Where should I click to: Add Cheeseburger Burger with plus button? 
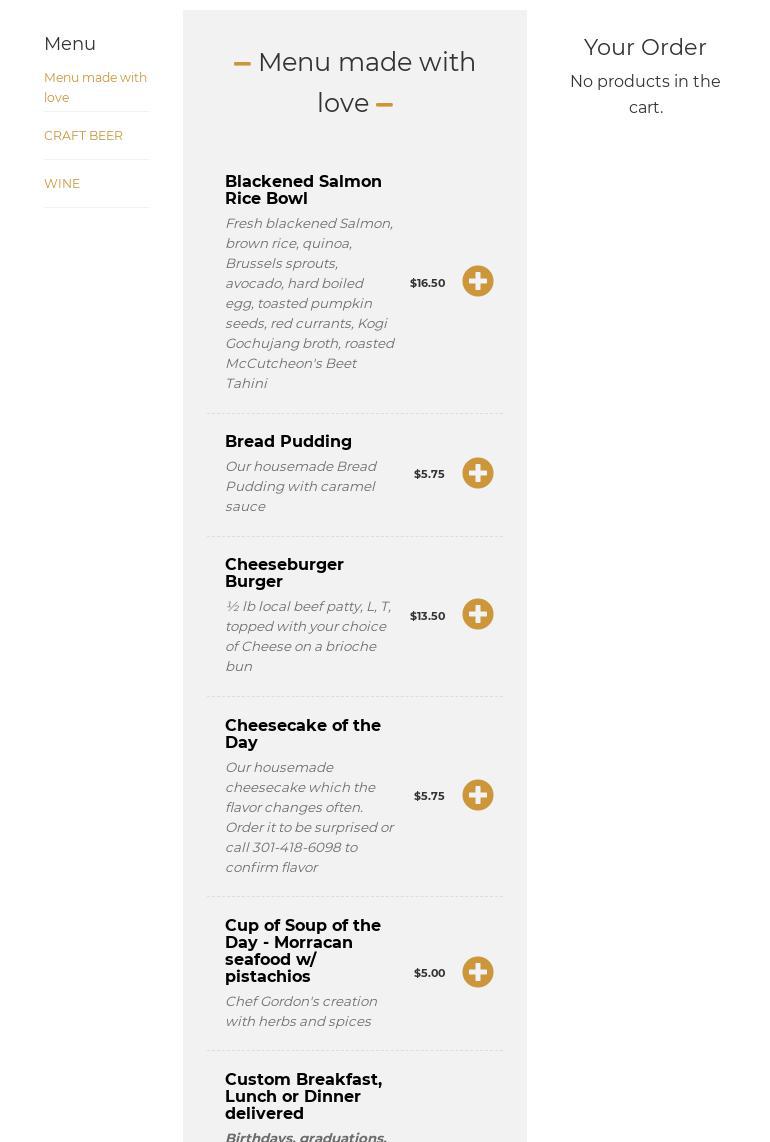(x=477, y=614)
